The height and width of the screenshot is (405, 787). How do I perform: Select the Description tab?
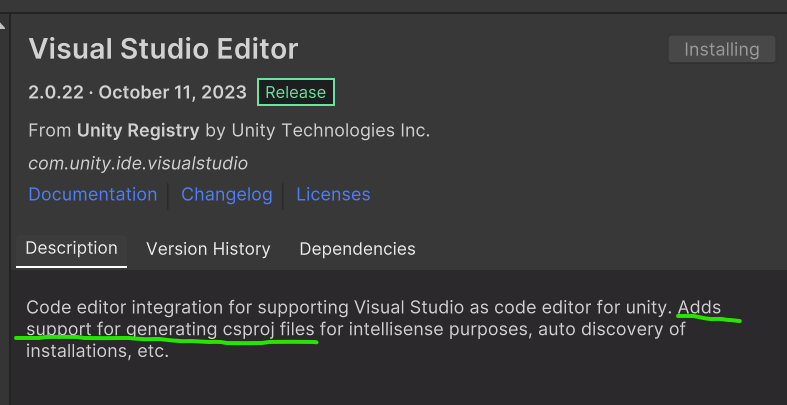click(x=71, y=248)
